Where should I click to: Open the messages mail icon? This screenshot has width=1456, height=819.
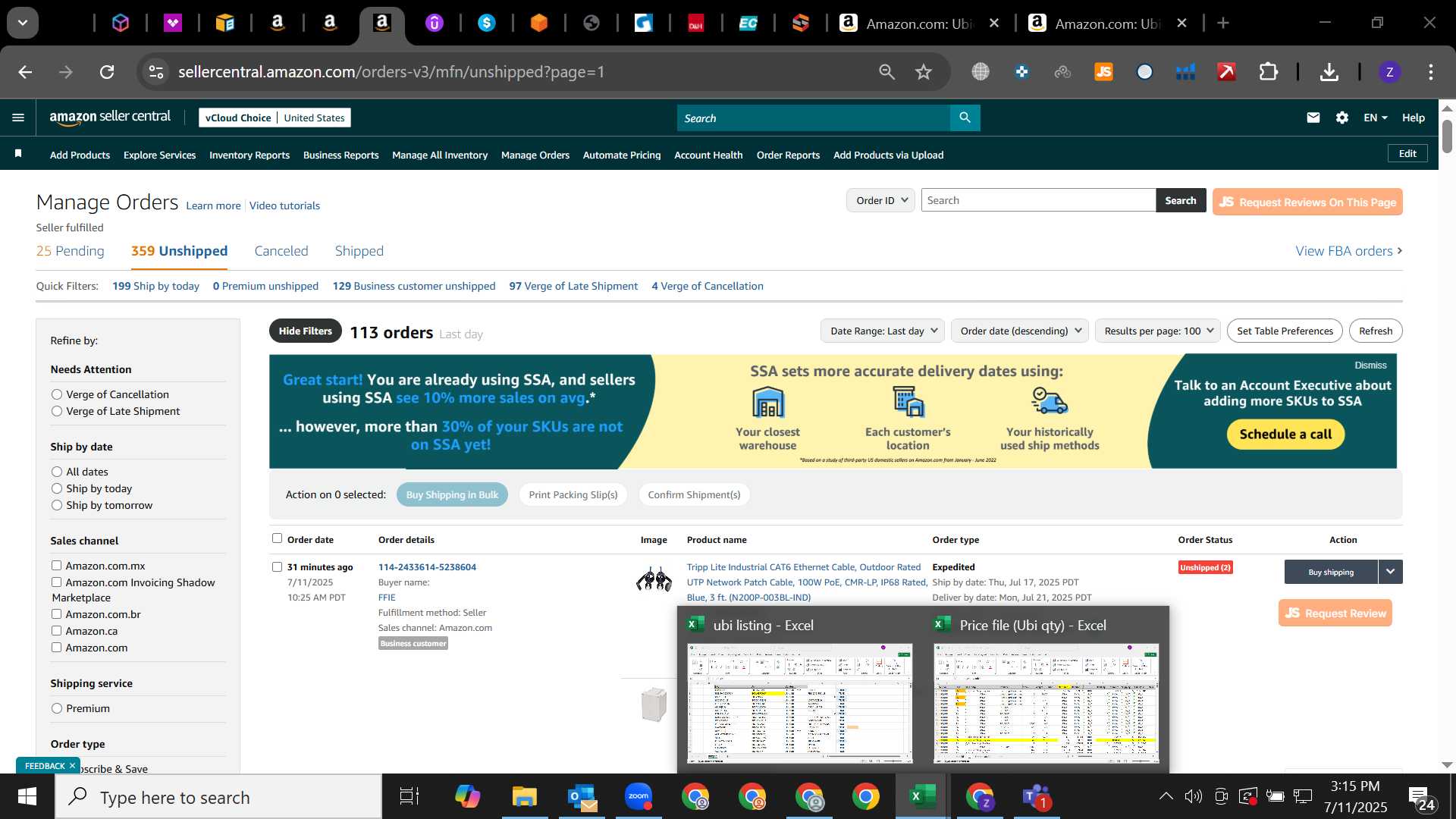tap(1313, 118)
